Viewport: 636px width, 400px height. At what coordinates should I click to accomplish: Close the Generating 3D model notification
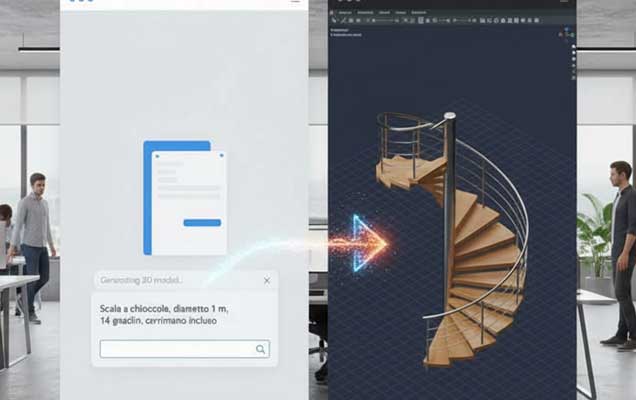coord(267,281)
